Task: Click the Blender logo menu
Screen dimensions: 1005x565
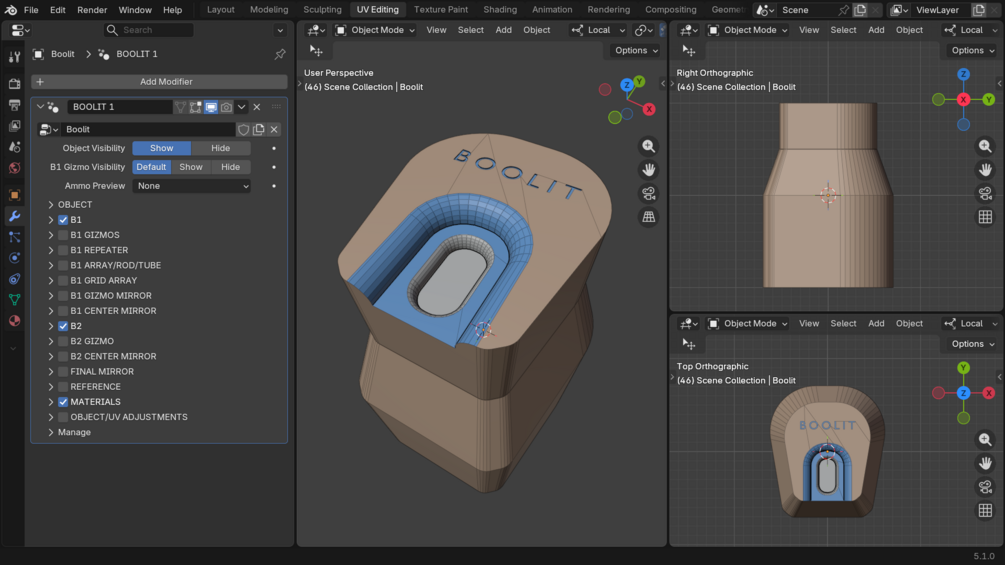Action: 10,10
